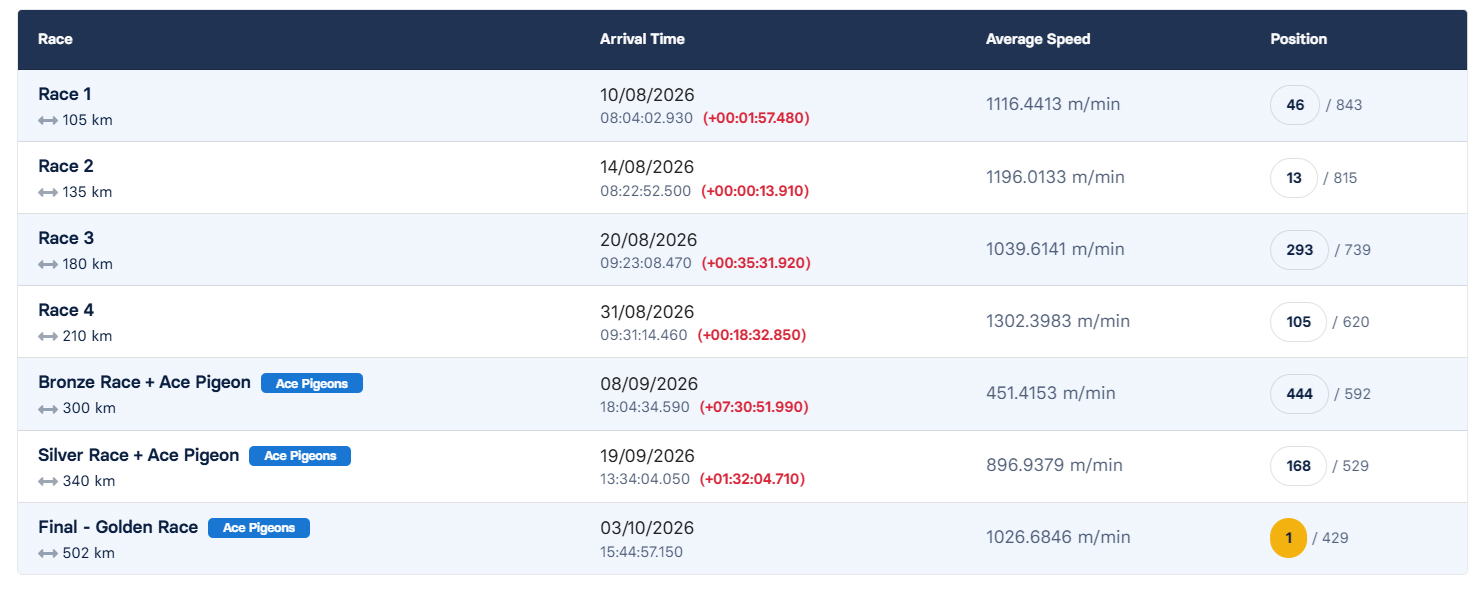Click the Ace Pigeons badge on Final Golden Race
Image resolution: width=1482 pixels, height=589 pixels.
(259, 528)
